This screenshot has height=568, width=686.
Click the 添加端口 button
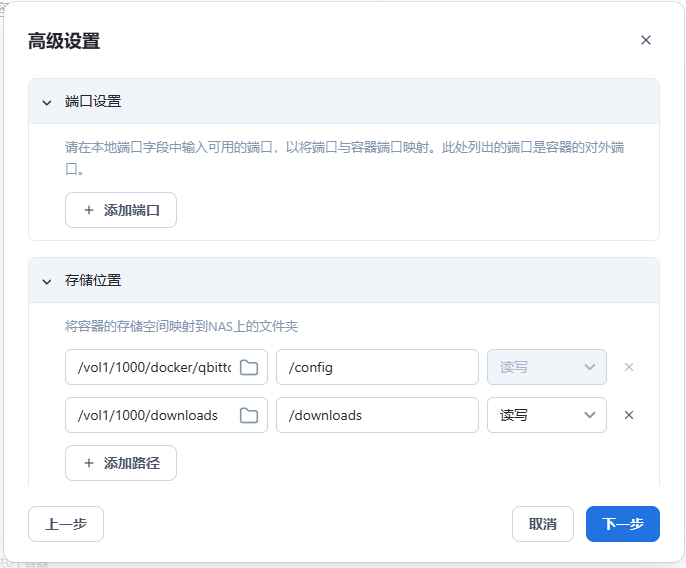pos(121,210)
